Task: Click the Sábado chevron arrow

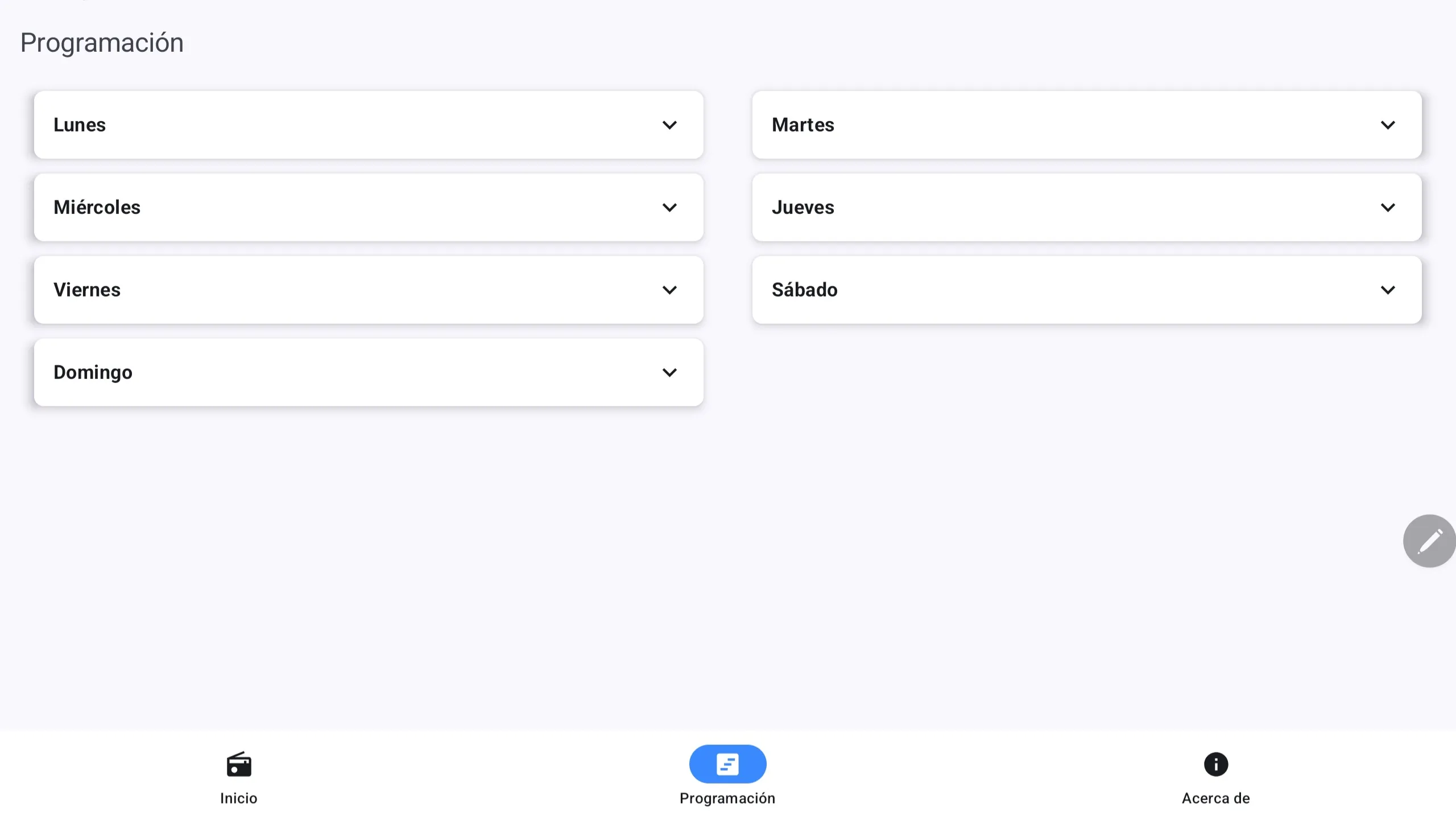Action: pyautogui.click(x=1388, y=290)
